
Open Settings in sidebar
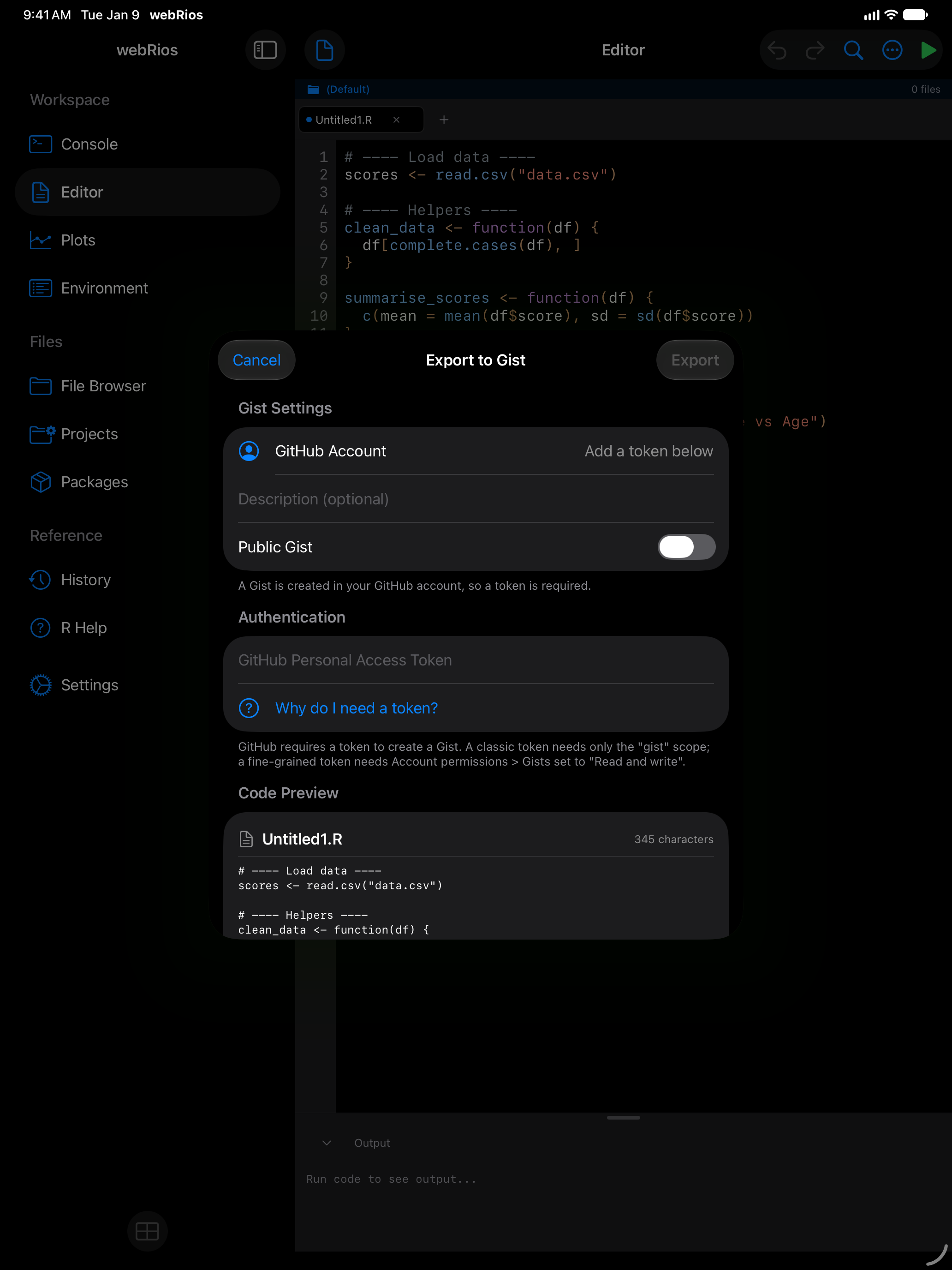pos(148,685)
